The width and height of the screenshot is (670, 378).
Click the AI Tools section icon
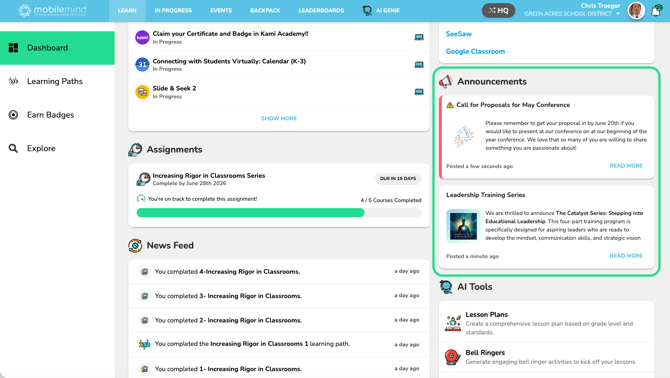[x=446, y=287]
